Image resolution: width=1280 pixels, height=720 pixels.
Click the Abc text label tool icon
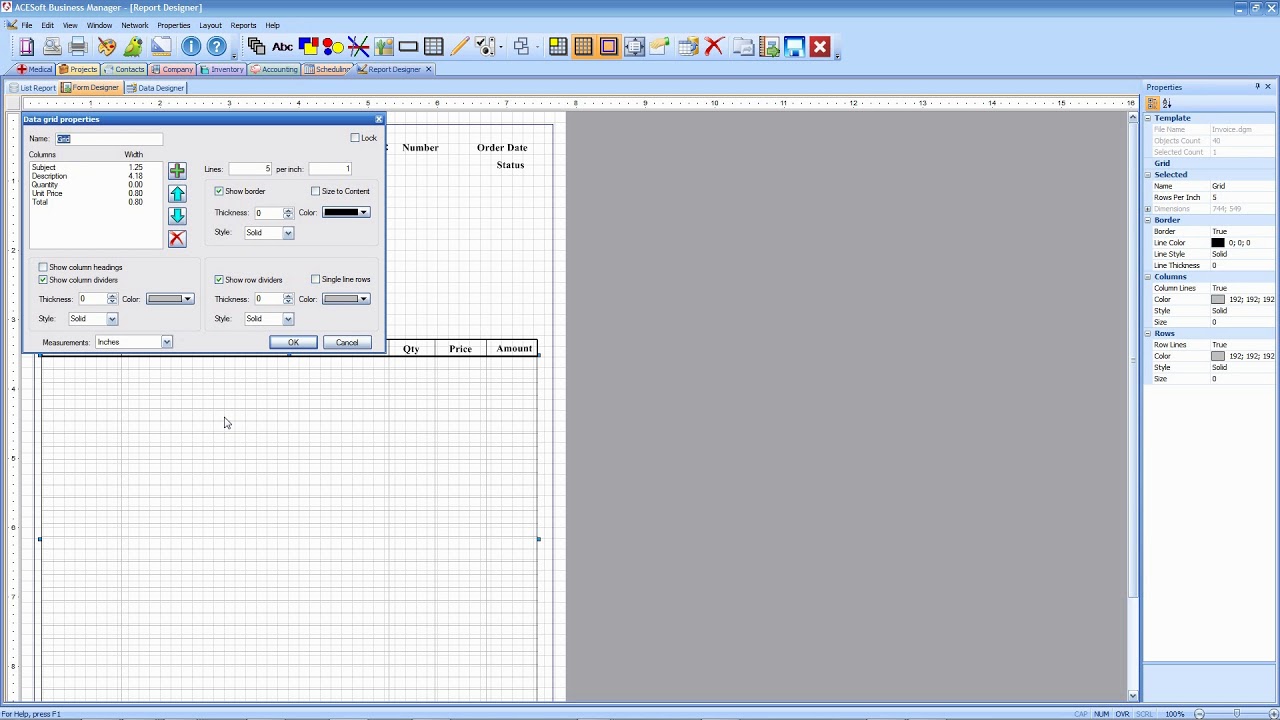pyautogui.click(x=282, y=46)
